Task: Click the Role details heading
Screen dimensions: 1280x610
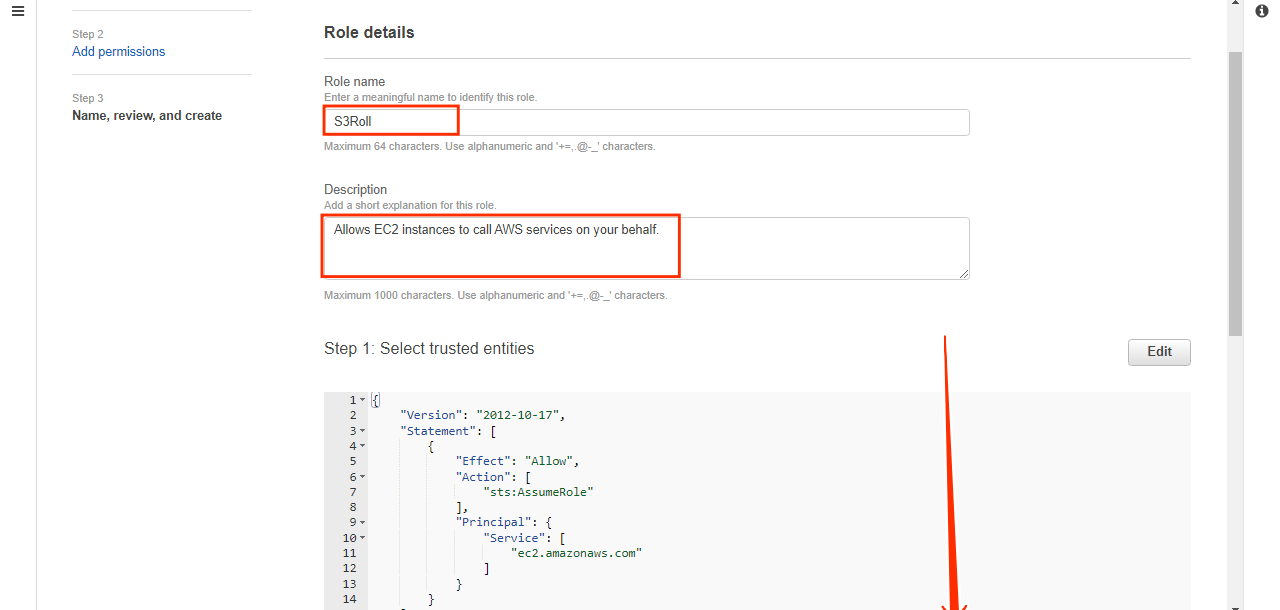Action: 369,32
